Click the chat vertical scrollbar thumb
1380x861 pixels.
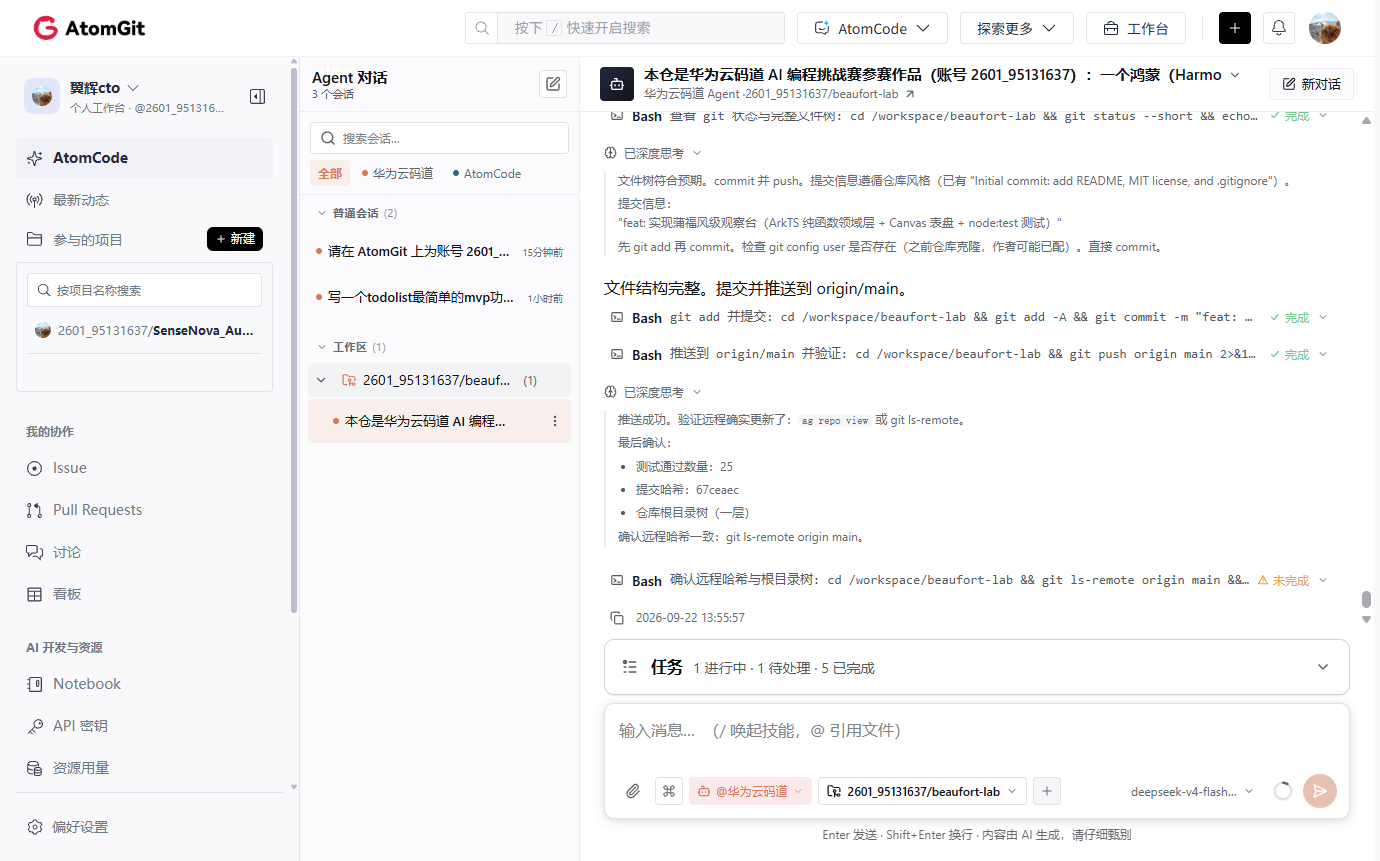pyautogui.click(x=1366, y=600)
